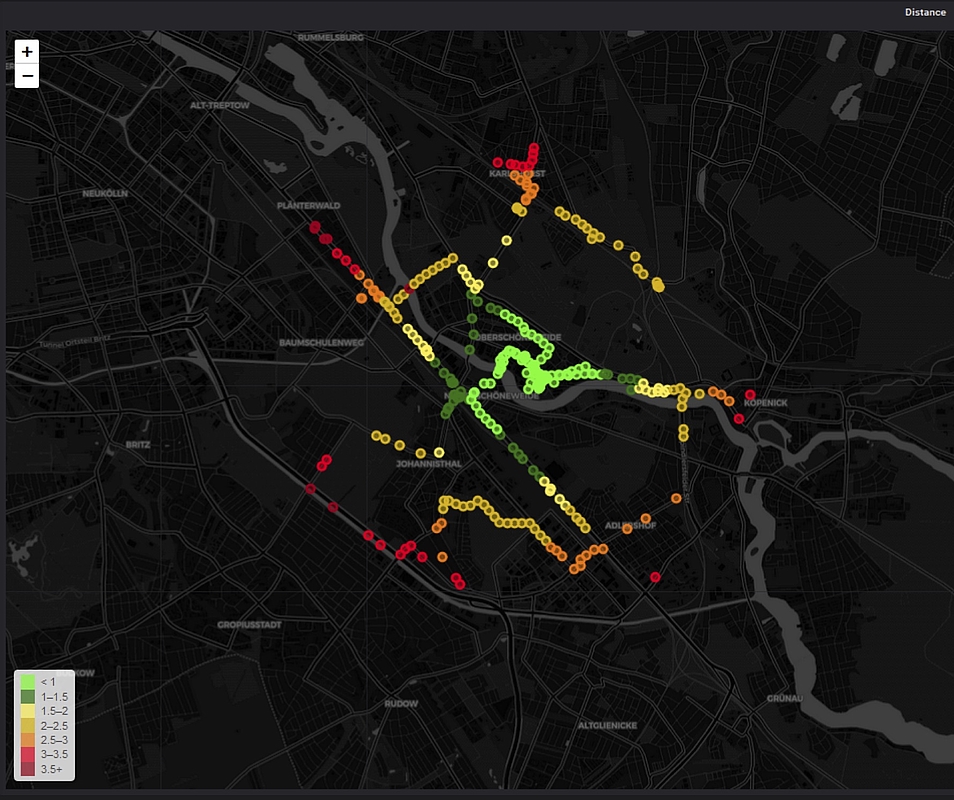954x800 pixels.
Task: Select the dark green '1–1.5' legend swatch
Action: 28,696
